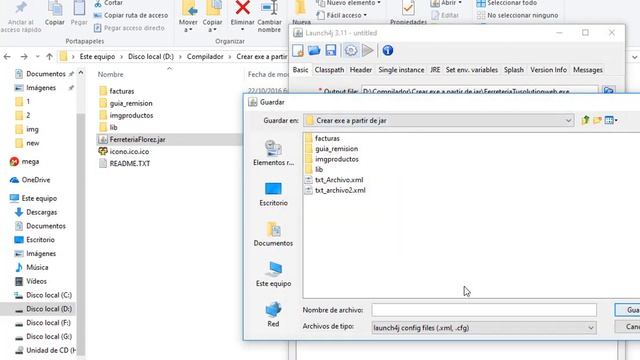Switch to Classpath tab in Launch4j

pyautogui.click(x=329, y=70)
